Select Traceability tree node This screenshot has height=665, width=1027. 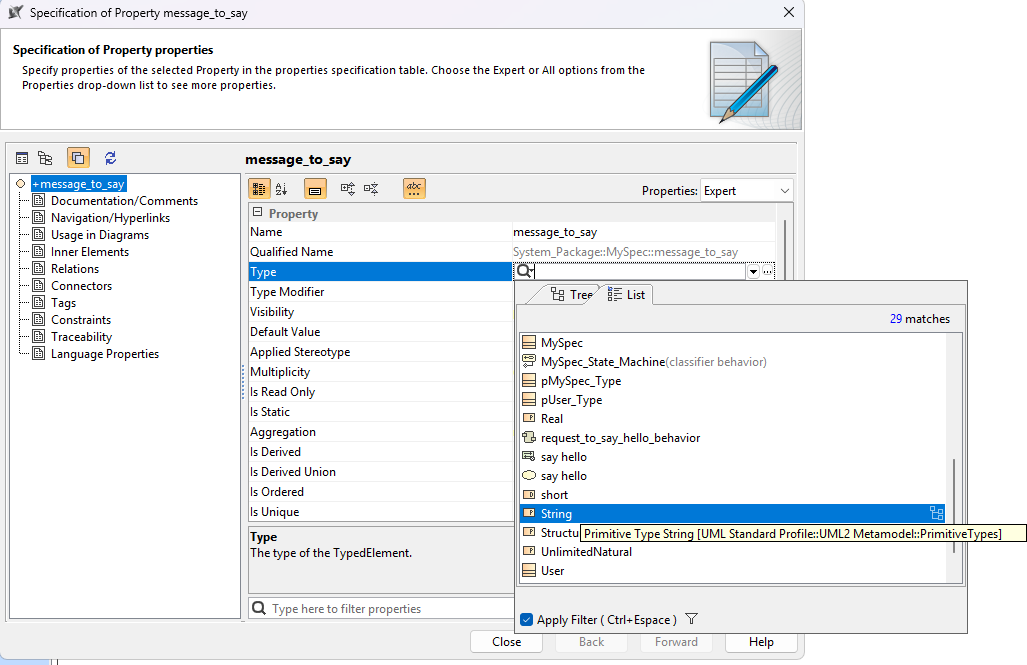click(x=81, y=337)
